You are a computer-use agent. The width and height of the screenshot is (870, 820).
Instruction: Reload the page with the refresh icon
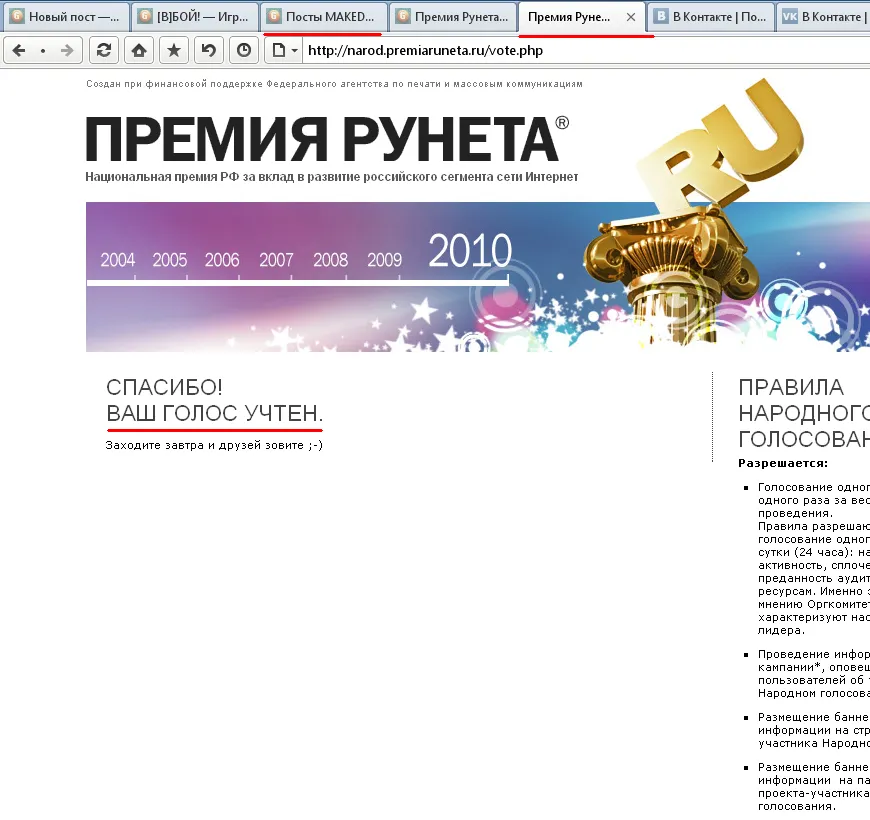click(x=103, y=51)
